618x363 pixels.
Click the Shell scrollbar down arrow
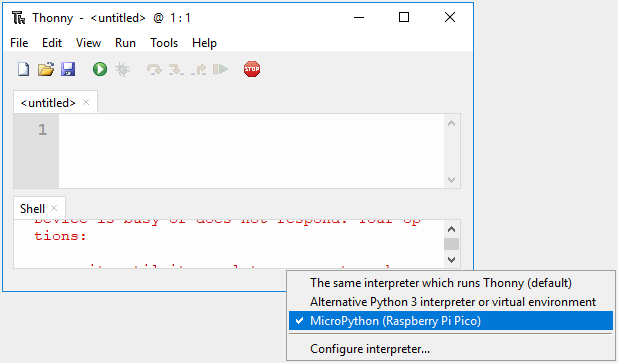coord(452,260)
